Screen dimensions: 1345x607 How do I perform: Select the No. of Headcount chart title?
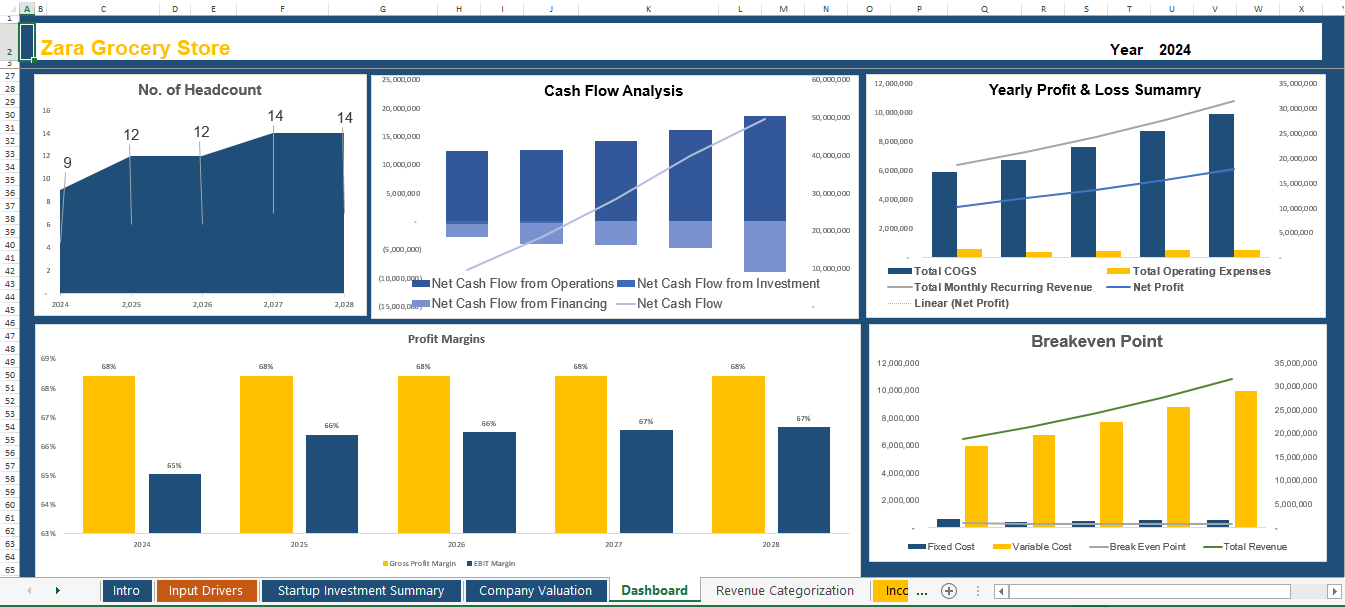coord(200,90)
